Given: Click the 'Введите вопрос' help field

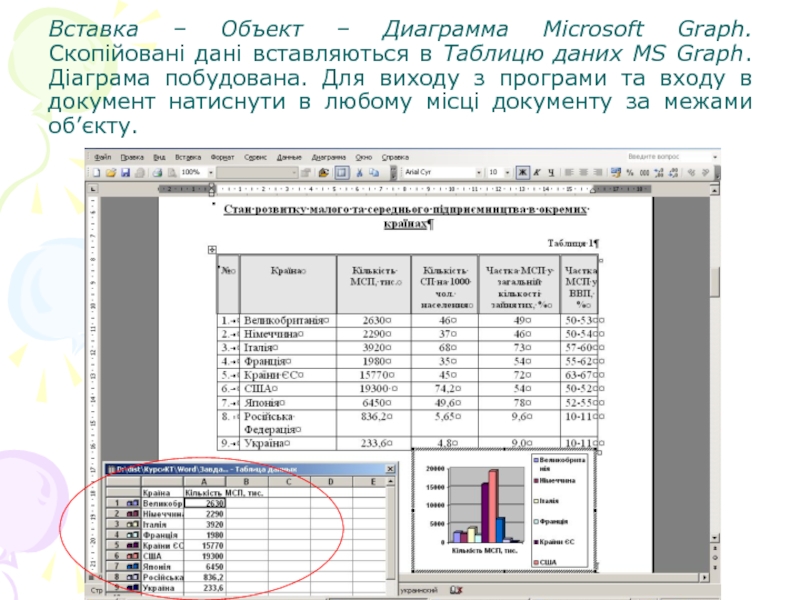Looking at the screenshot, I should tap(668, 157).
